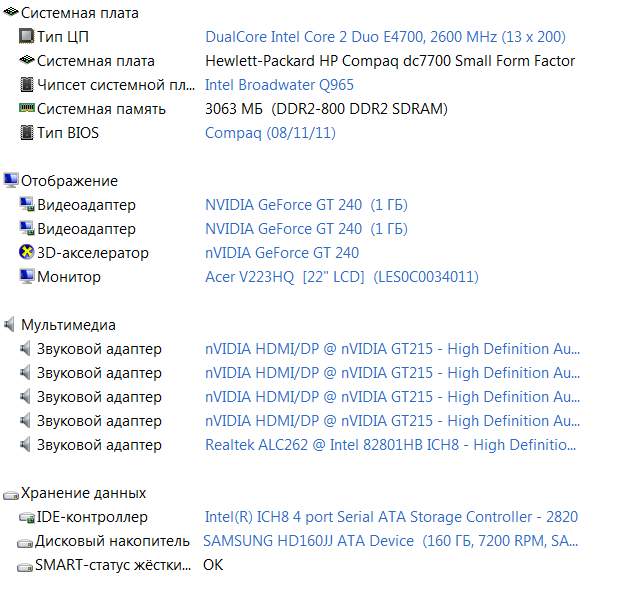This screenshot has width=618, height=603.
Task: Click the Дисковый накопитель drive icon
Action: [x=27, y=541]
